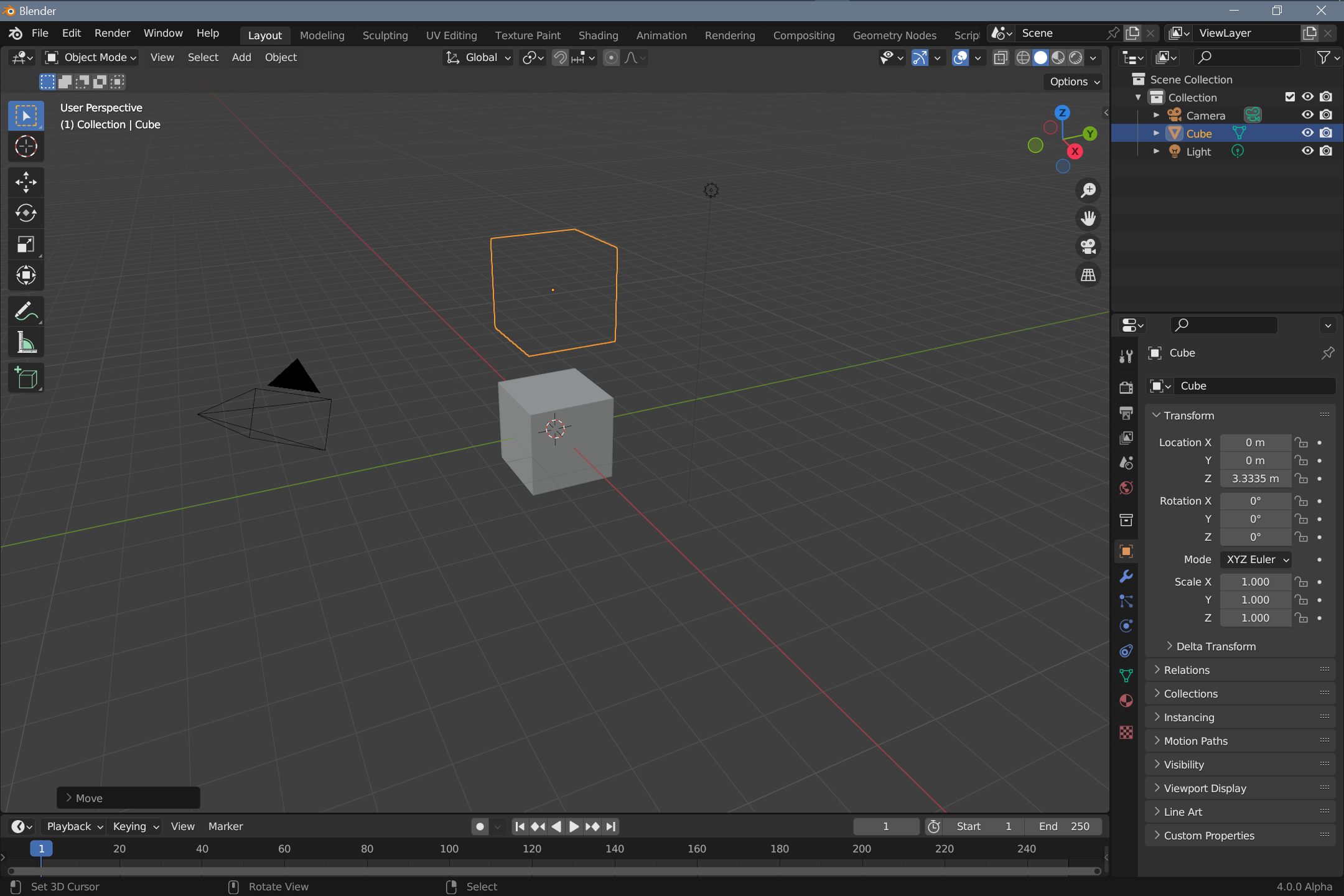
Task: Select Solid viewport shading
Action: click(x=1040, y=58)
